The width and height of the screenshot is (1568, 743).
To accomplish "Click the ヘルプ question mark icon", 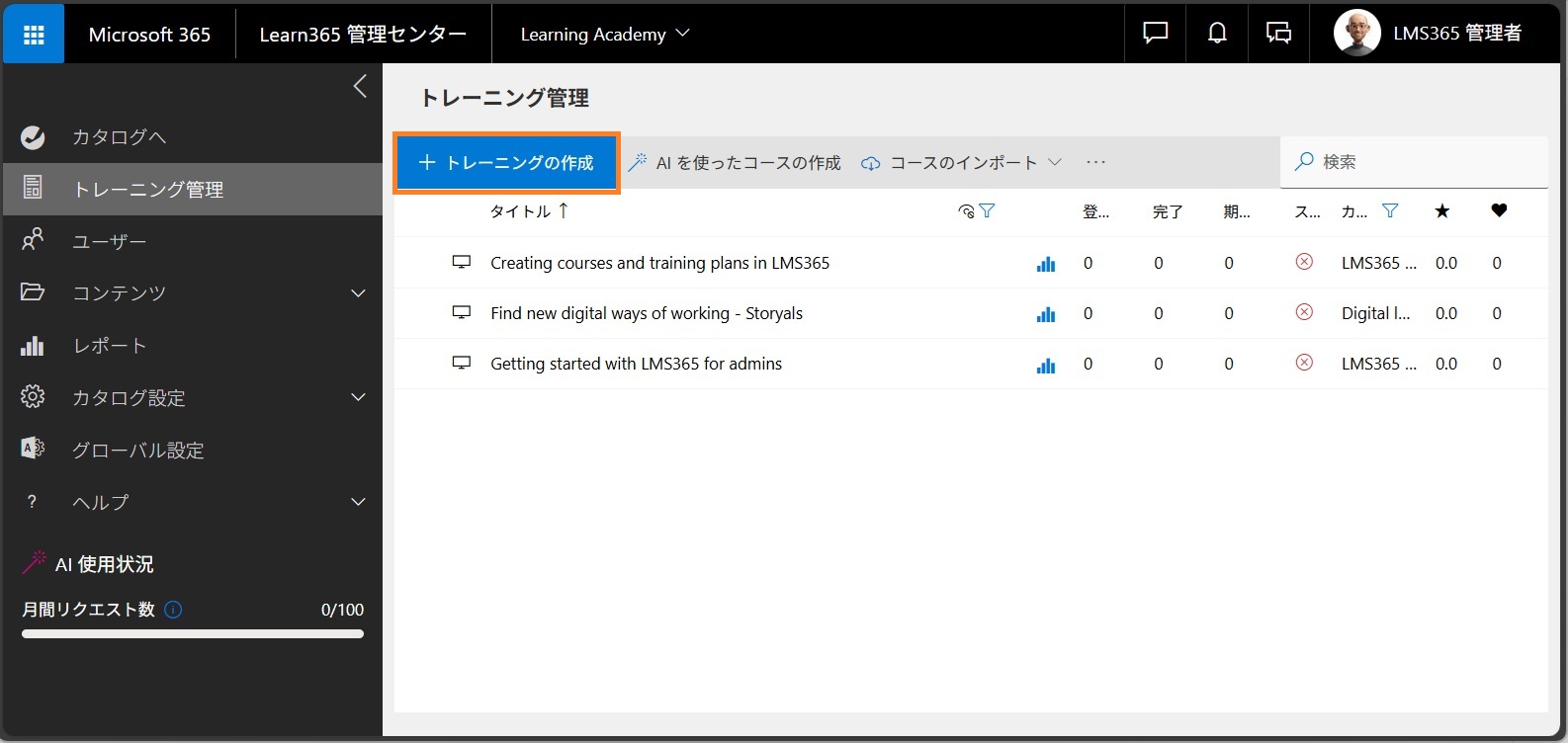I will tap(32, 502).
